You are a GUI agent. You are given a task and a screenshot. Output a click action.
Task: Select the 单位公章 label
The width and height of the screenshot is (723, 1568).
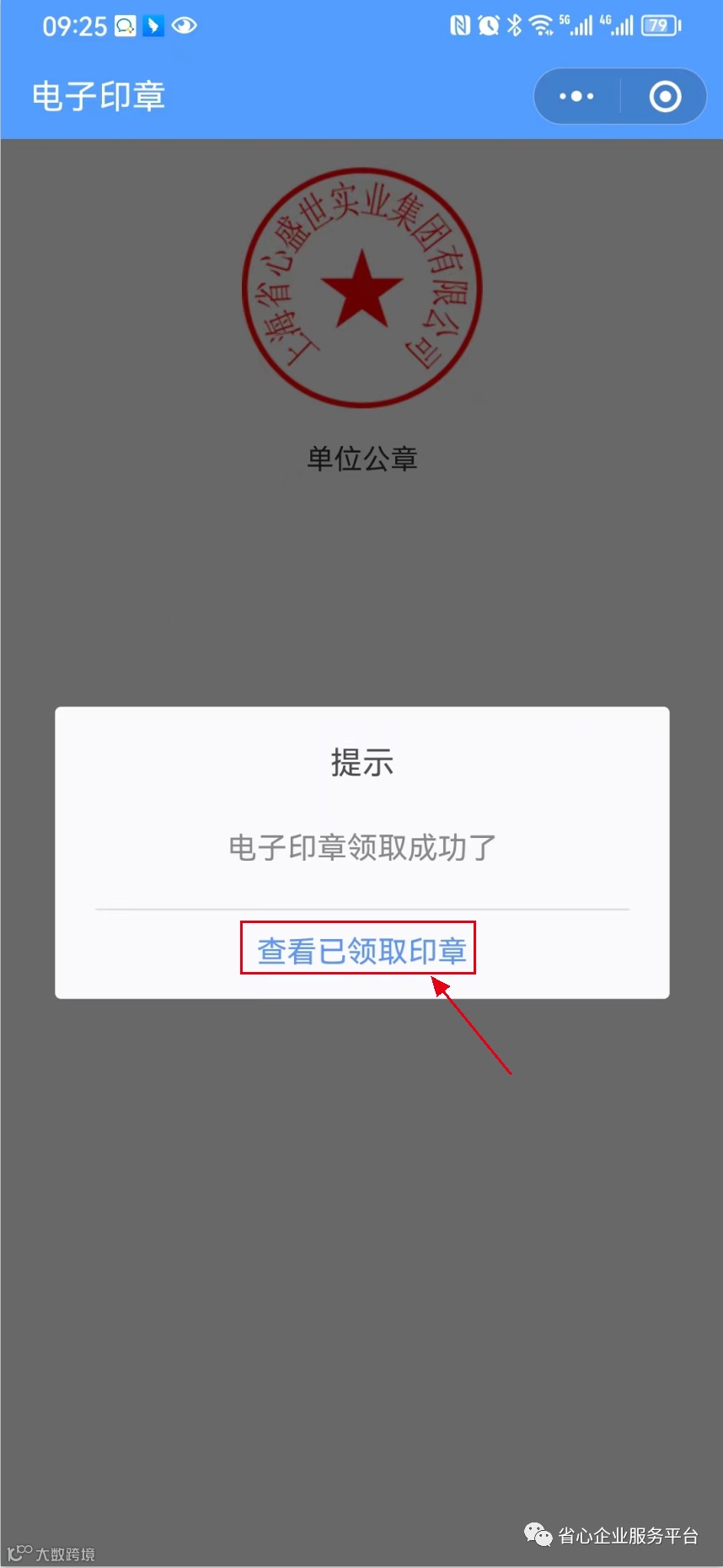point(362,459)
